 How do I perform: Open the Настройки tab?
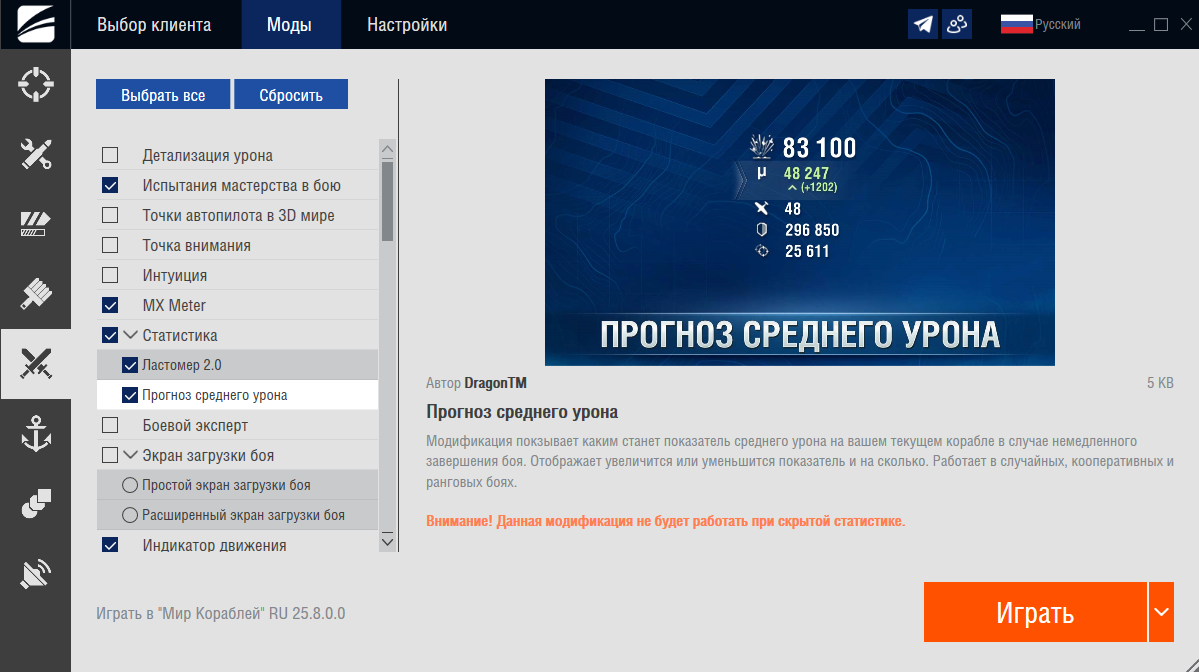407,24
